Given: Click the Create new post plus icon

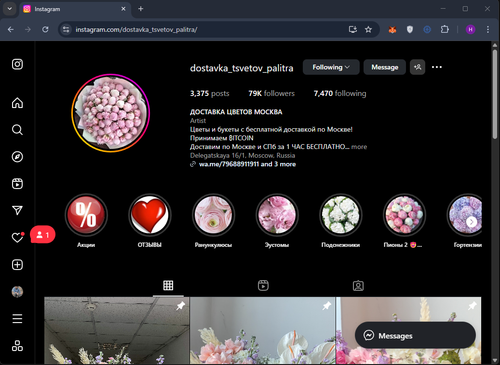Looking at the screenshot, I should coord(17,265).
